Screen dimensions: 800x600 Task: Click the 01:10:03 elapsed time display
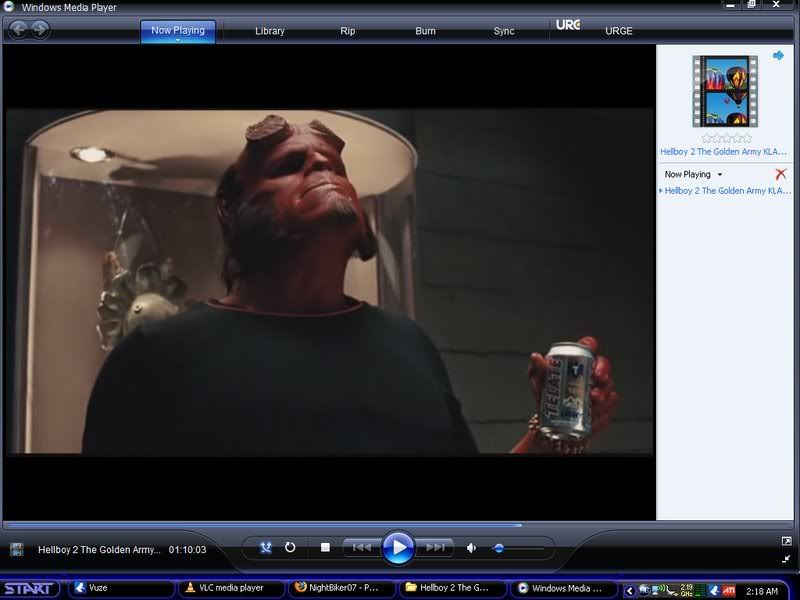coord(187,549)
